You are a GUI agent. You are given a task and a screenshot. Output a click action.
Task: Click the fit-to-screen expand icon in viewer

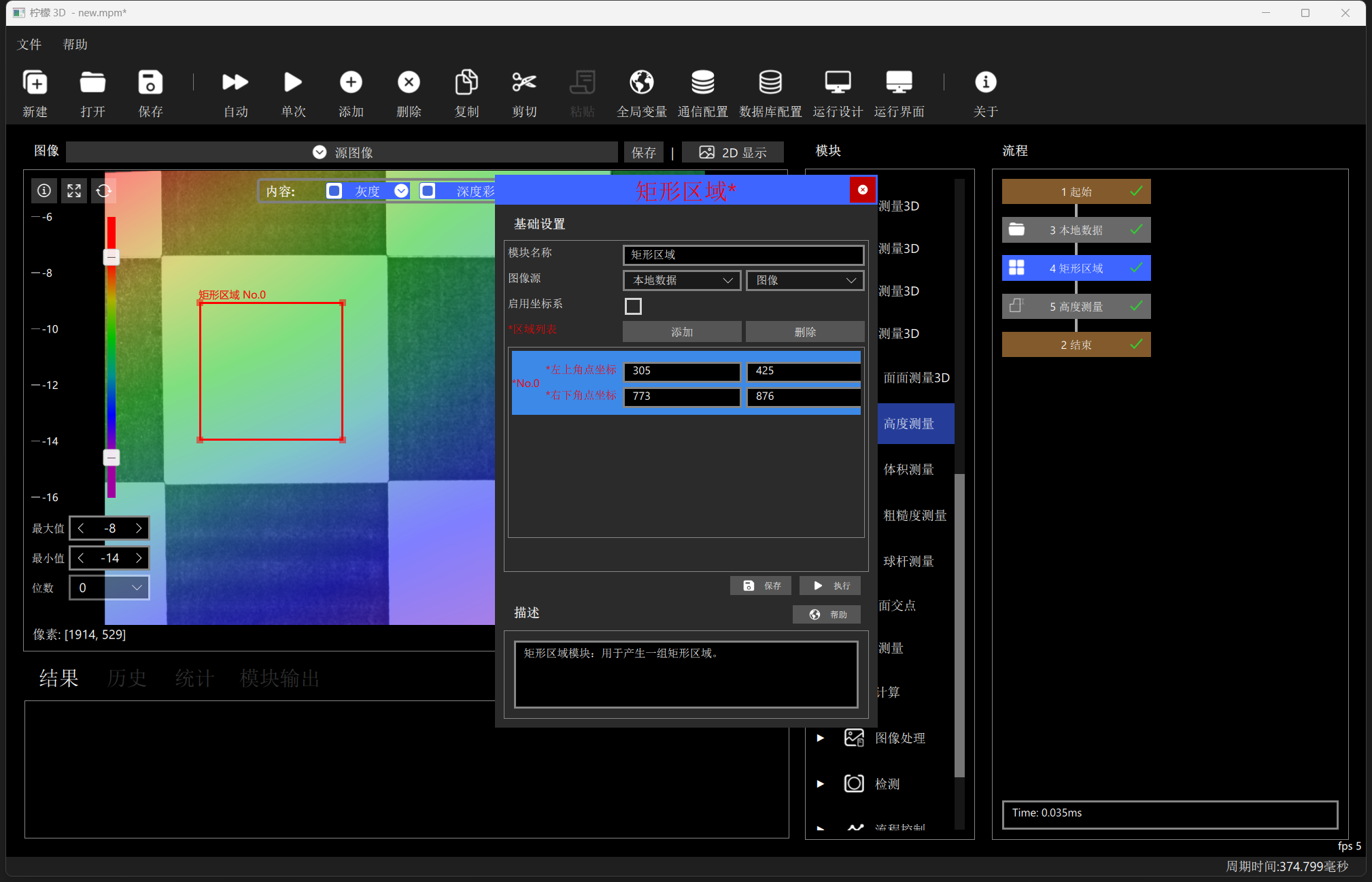pyautogui.click(x=74, y=191)
